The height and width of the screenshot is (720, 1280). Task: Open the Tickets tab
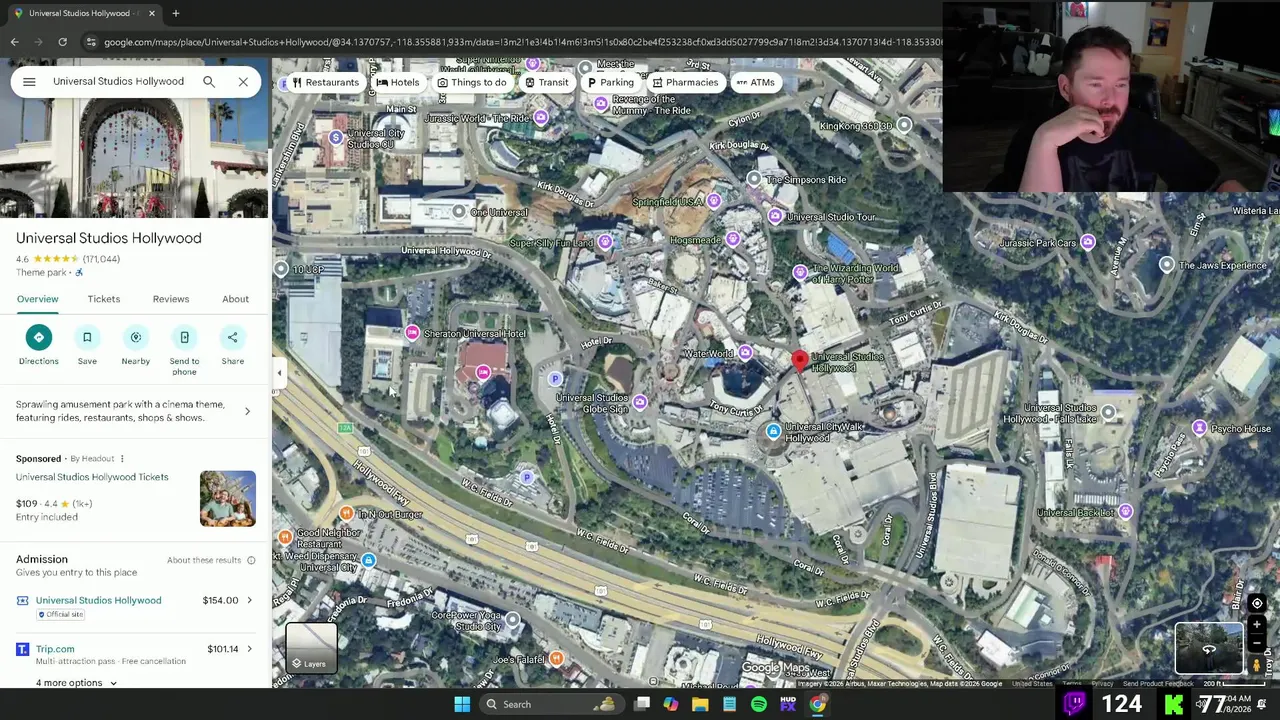coord(104,299)
